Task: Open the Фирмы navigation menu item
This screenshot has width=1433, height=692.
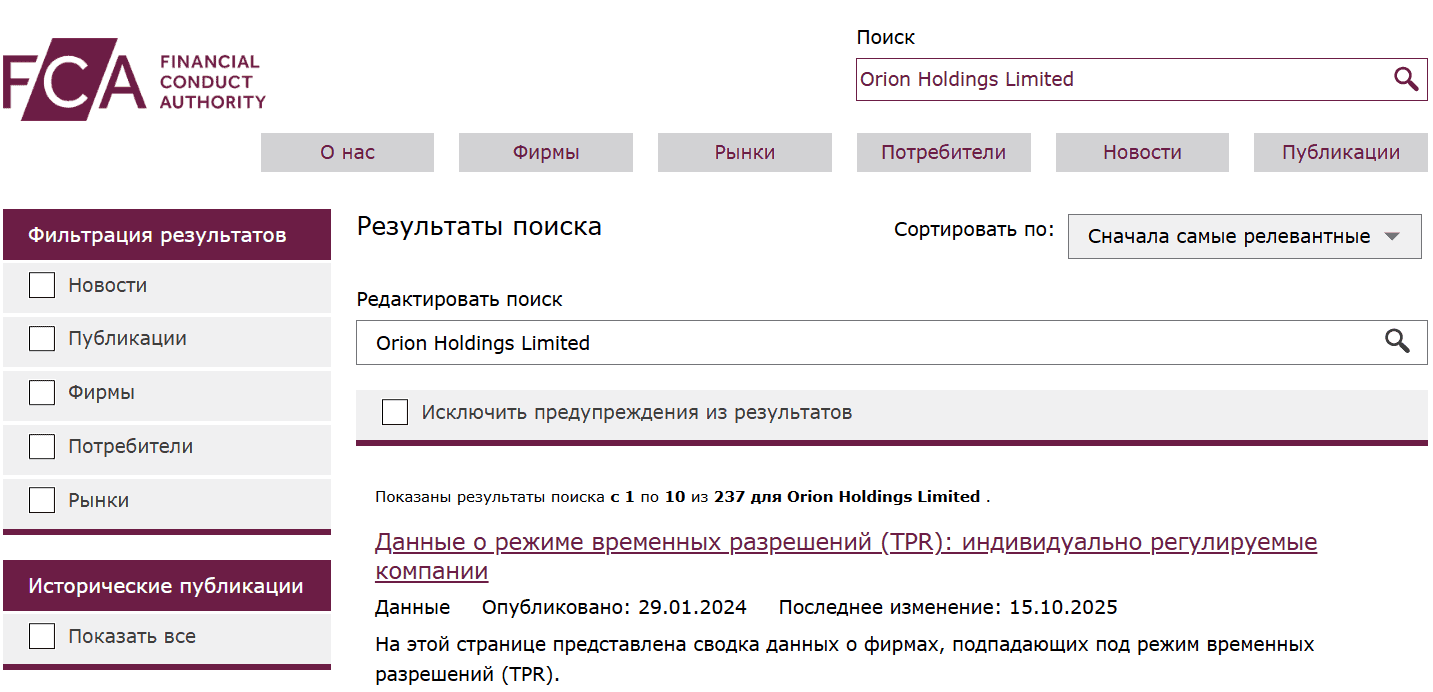Action: coord(545,152)
